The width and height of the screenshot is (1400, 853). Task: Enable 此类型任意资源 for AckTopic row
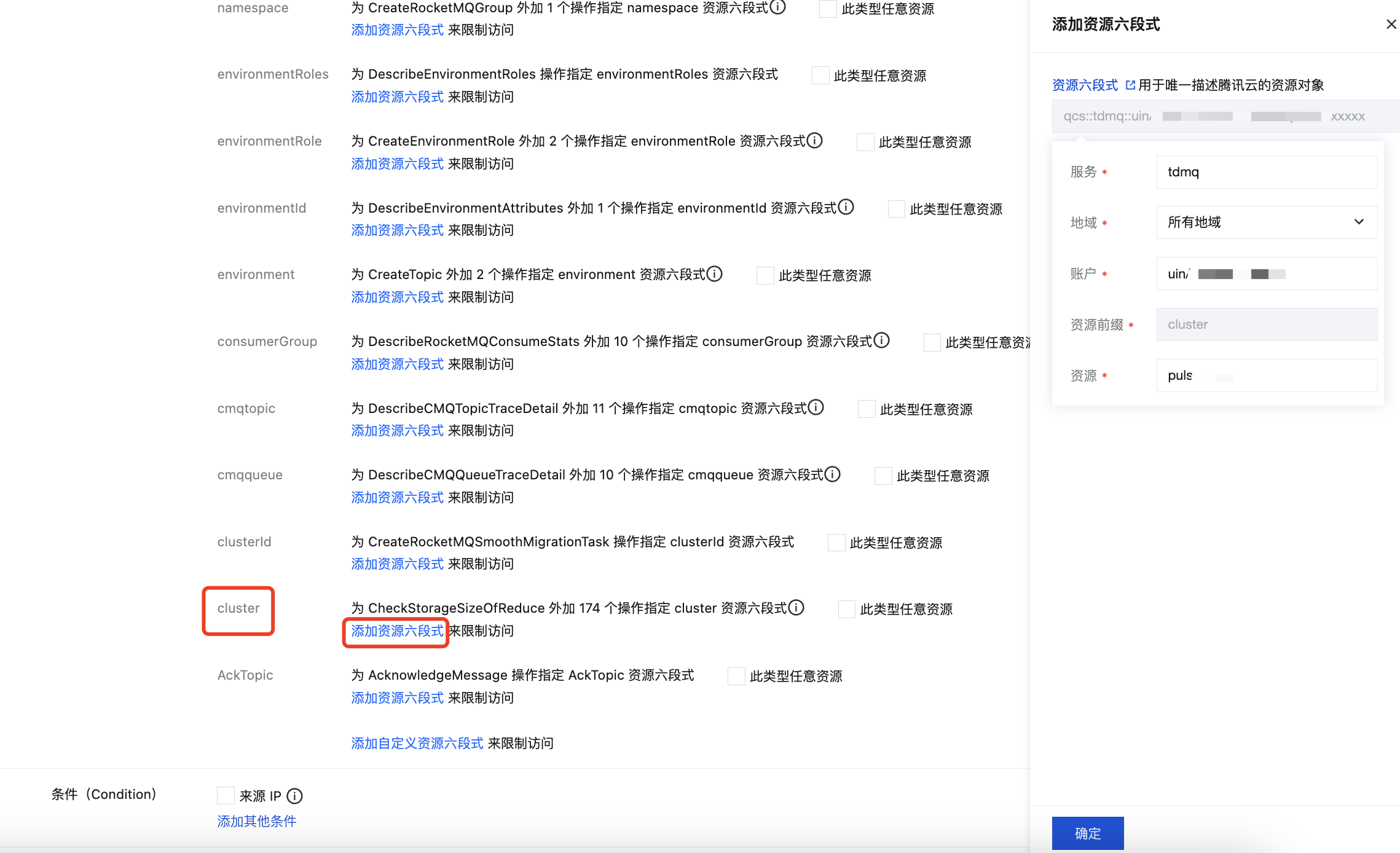click(736, 676)
